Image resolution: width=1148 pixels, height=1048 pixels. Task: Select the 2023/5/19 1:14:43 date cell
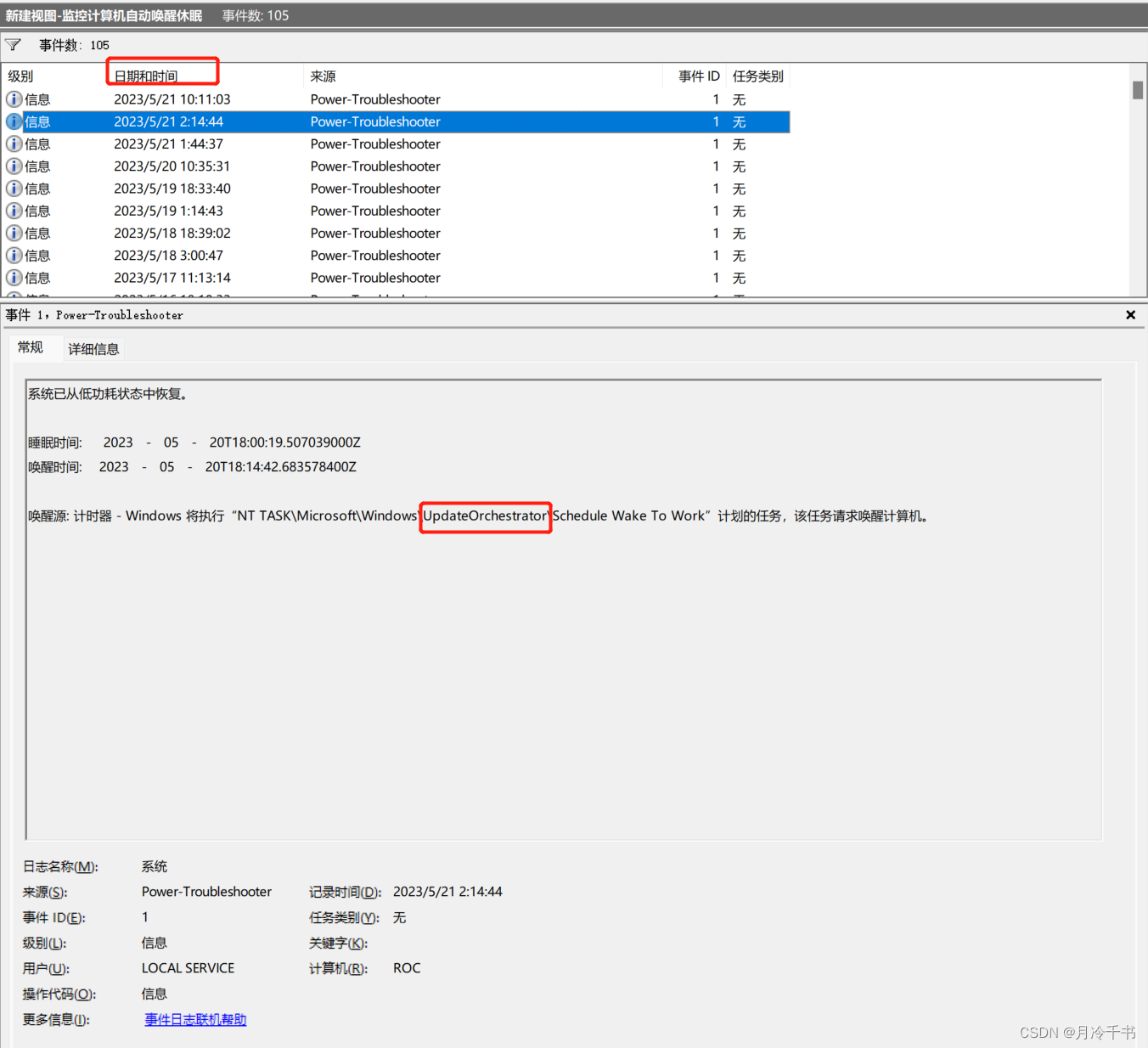[x=169, y=211]
